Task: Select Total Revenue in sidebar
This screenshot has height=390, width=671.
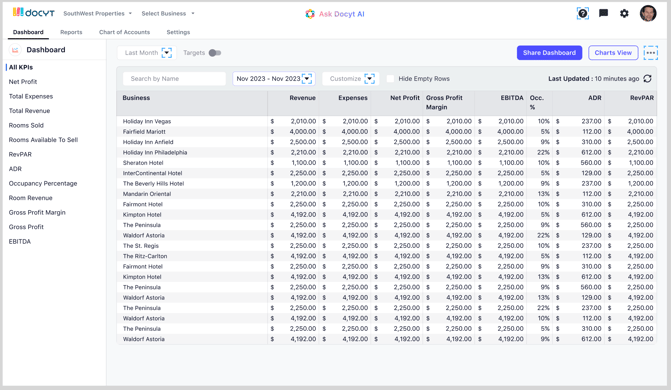Action: [30, 111]
